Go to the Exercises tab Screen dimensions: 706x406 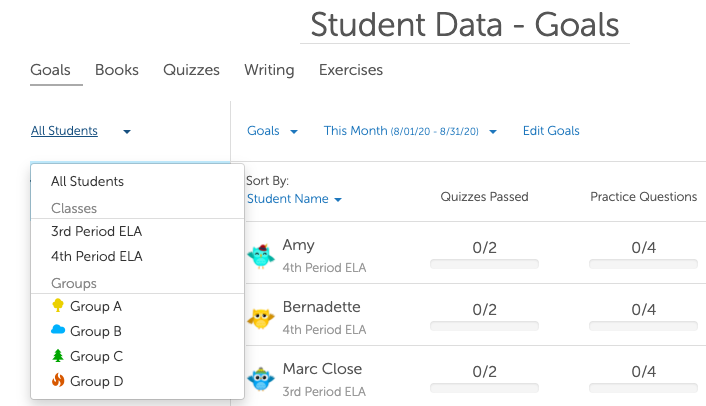click(350, 70)
